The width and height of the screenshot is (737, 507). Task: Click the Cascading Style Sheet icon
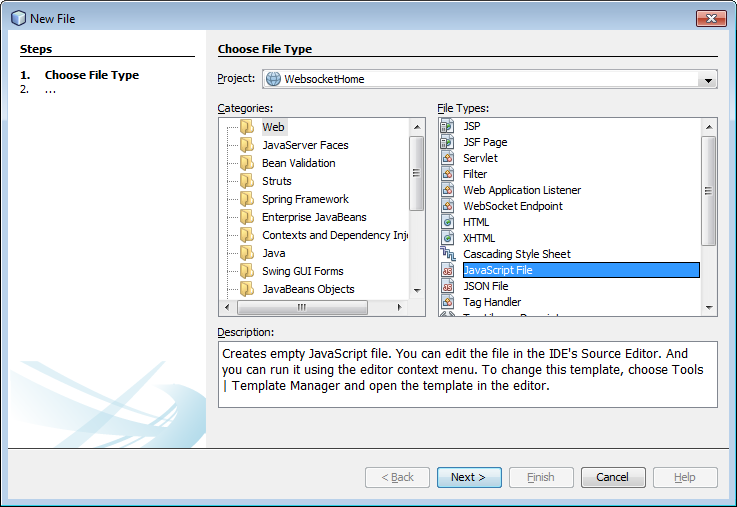[x=447, y=254]
